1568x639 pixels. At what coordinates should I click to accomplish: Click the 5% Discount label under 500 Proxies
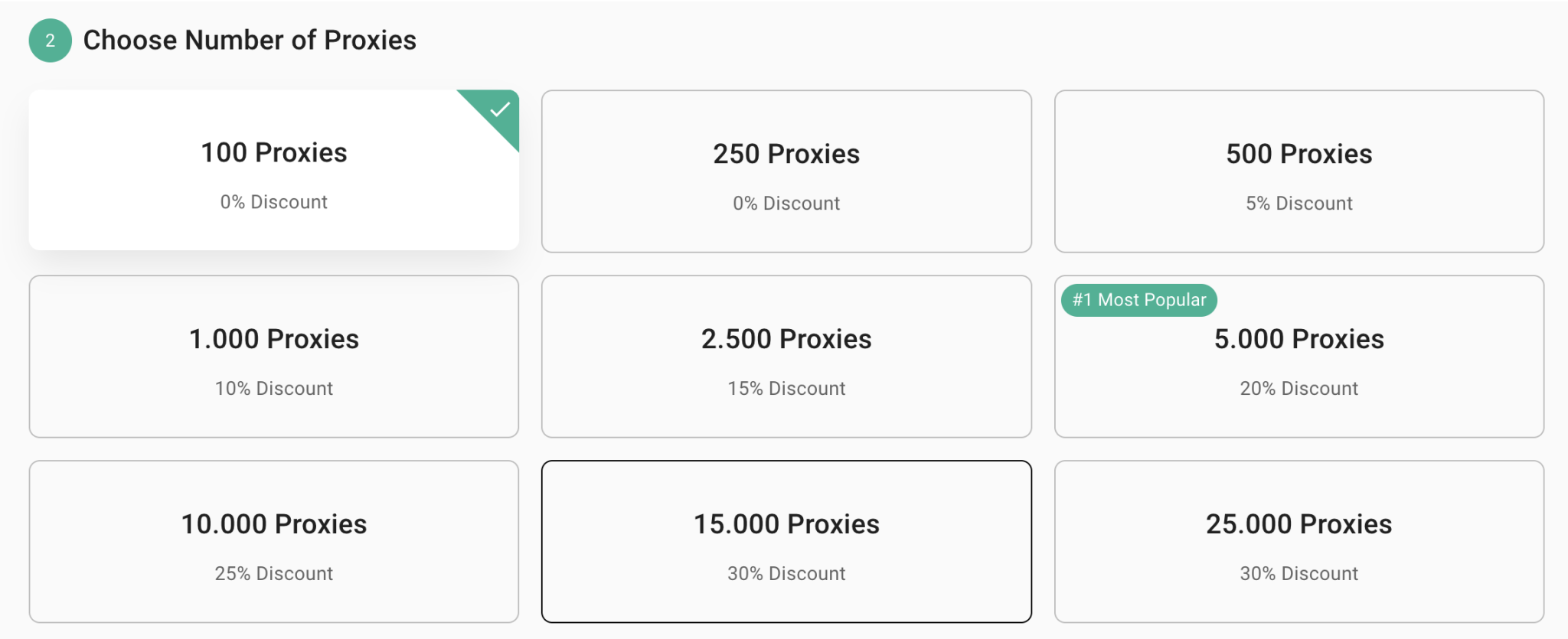click(1298, 203)
